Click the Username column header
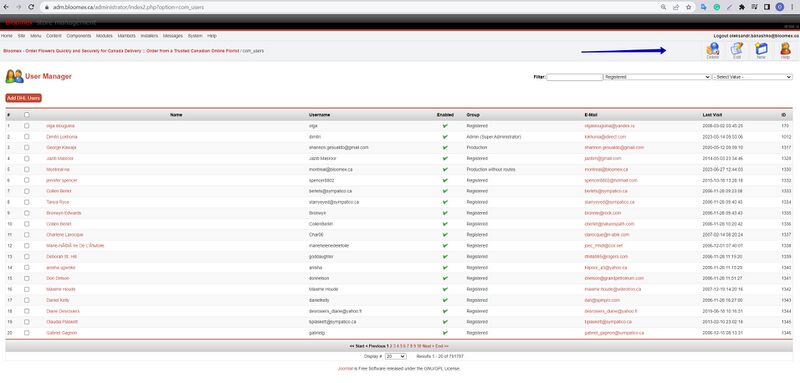 point(319,115)
